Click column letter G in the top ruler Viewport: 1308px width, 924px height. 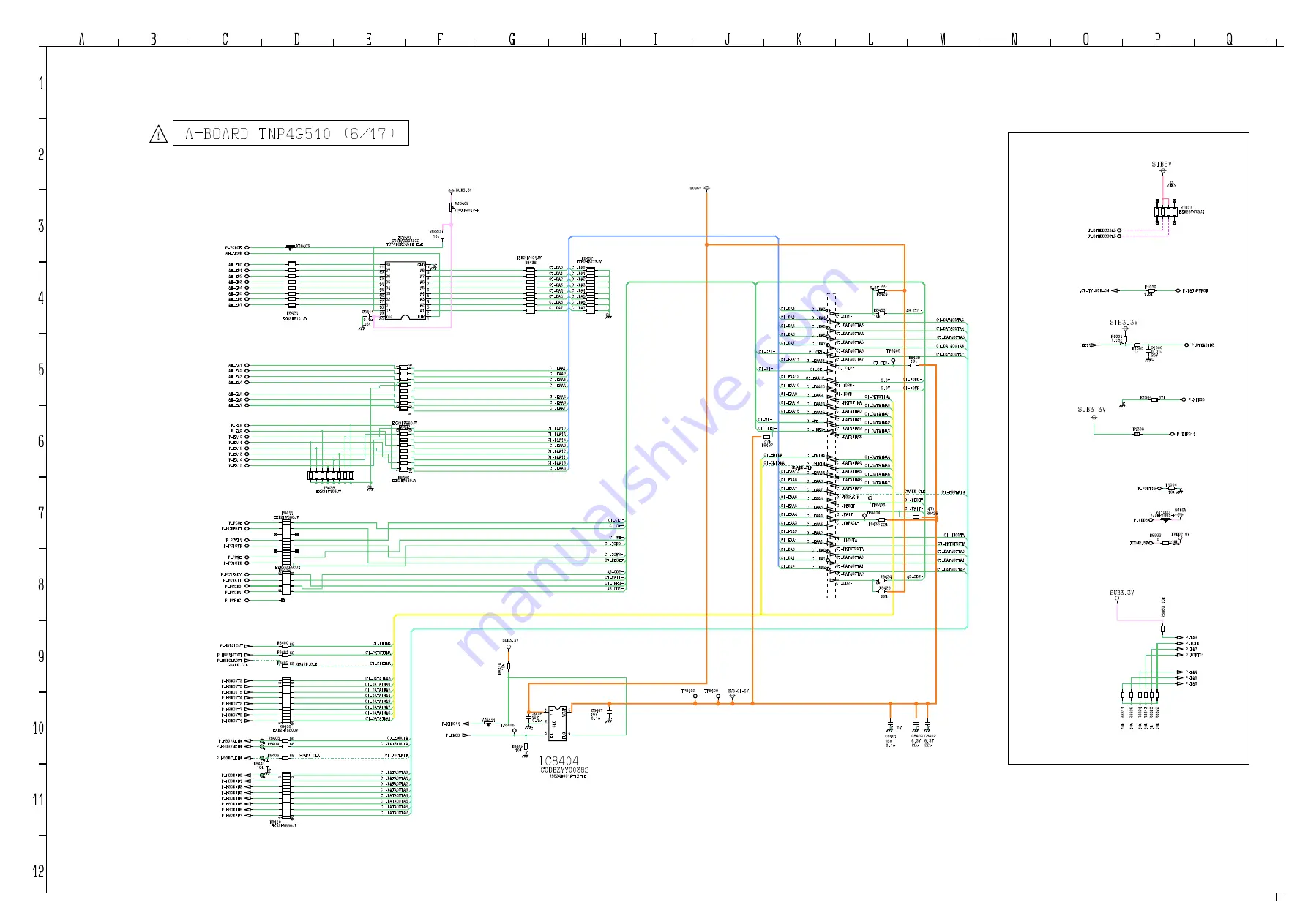[x=512, y=40]
